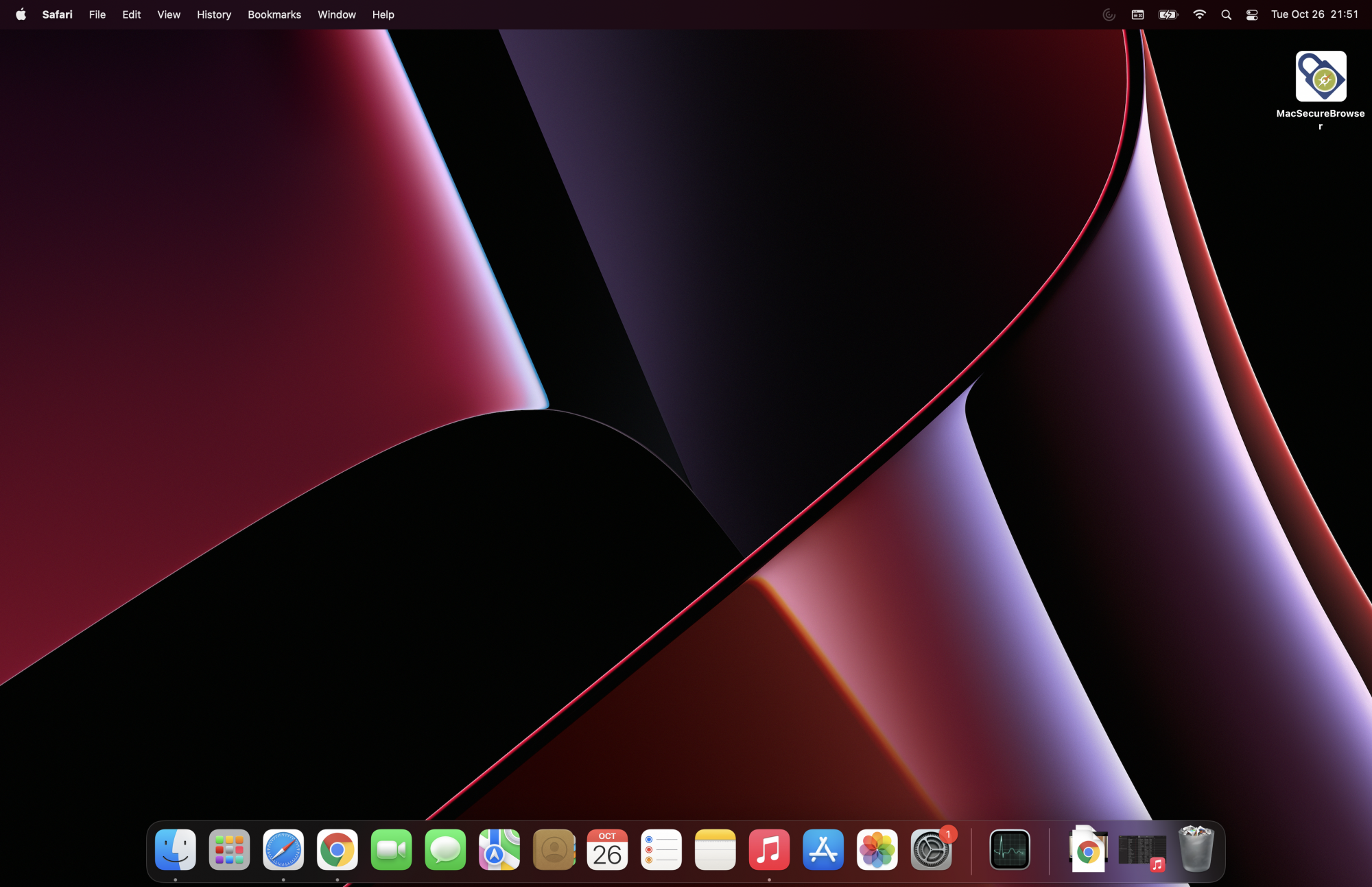This screenshot has height=887, width=1372.
Task: Open the Wi-Fi status menu
Action: pyautogui.click(x=1199, y=14)
